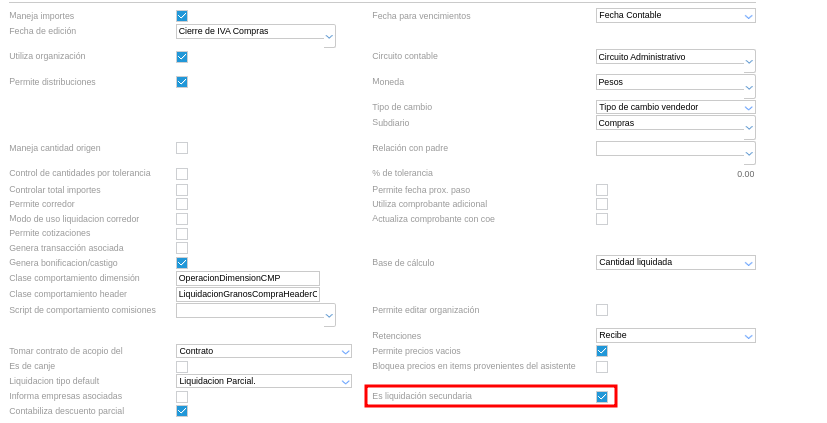This screenshot has width=827, height=423.
Task: Toggle Permite precios vacíos checkbox
Action: tap(602, 351)
